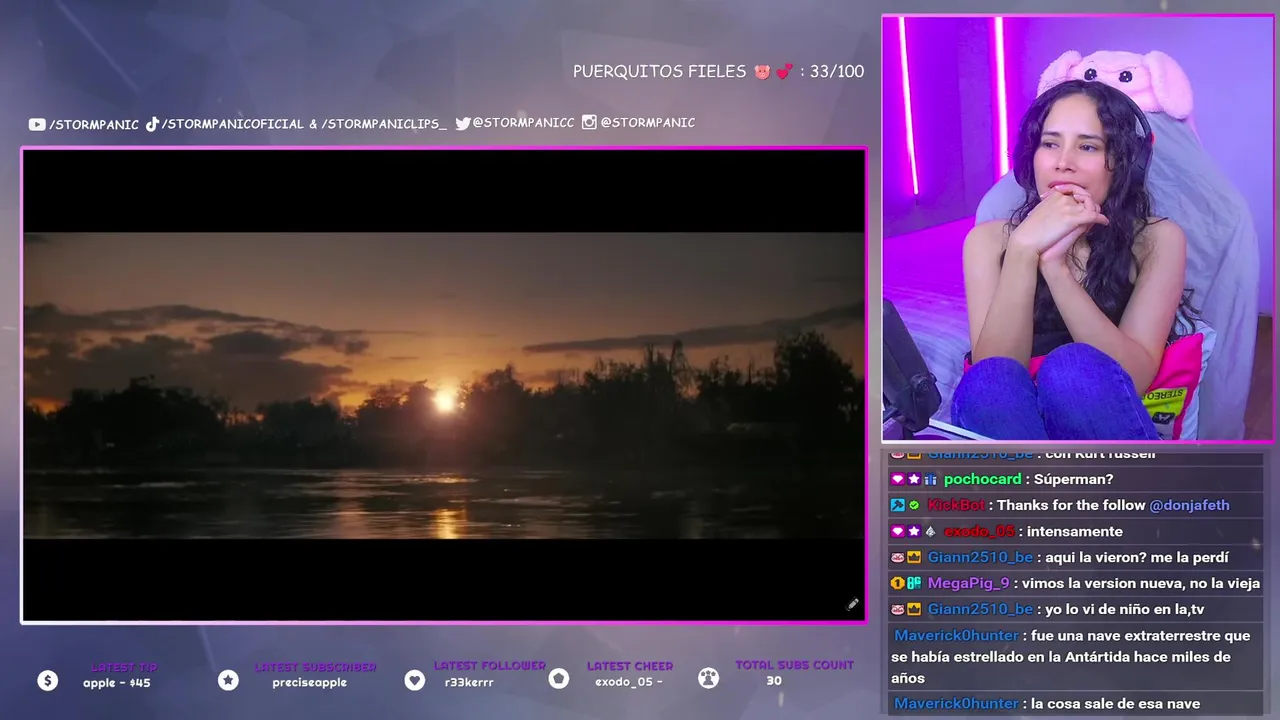The height and width of the screenshot is (720, 1280).
Task: Click the 'exodo_05 -' cheer value
Action: pos(629,682)
